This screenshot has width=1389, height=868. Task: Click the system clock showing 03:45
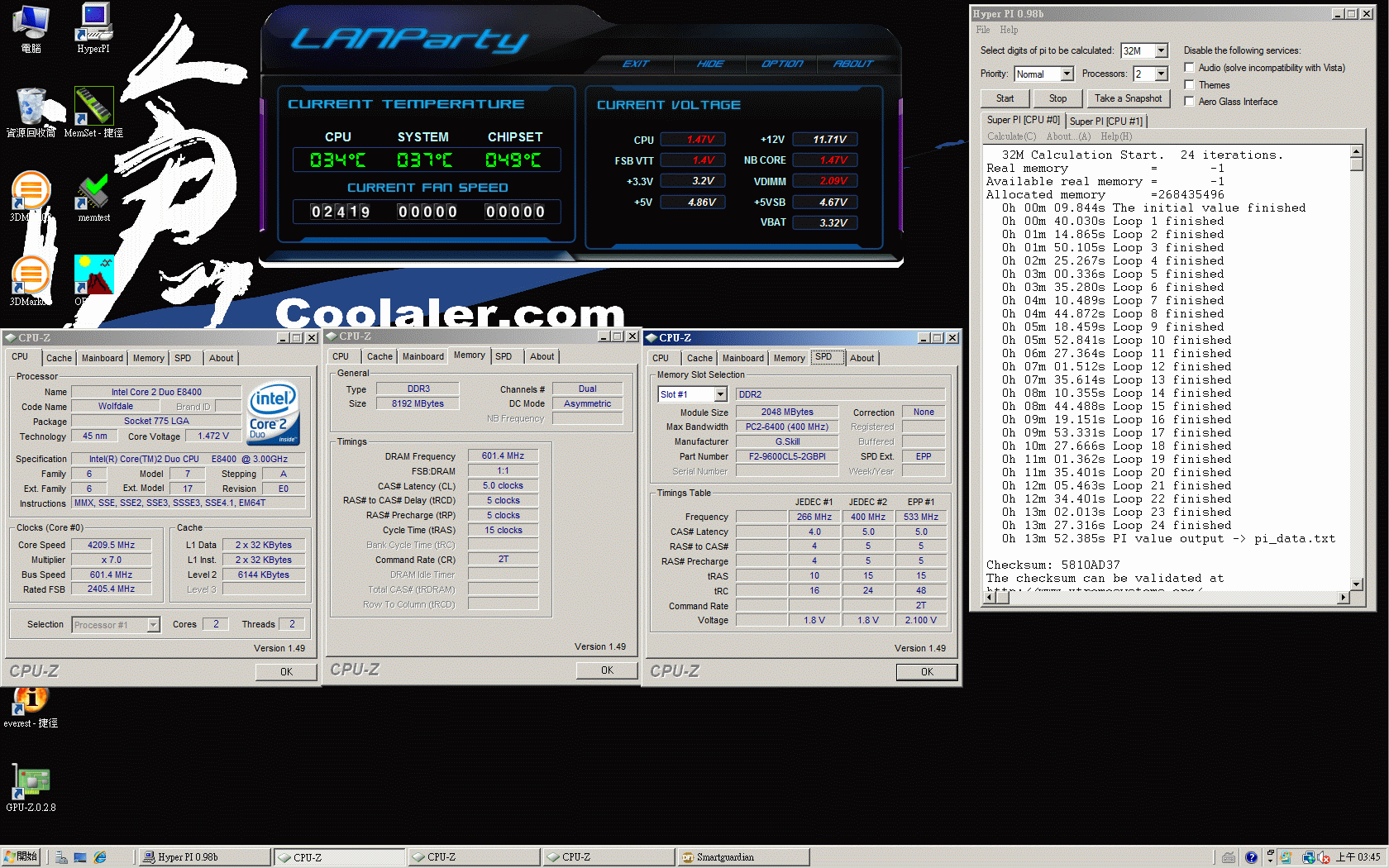(x=1358, y=857)
